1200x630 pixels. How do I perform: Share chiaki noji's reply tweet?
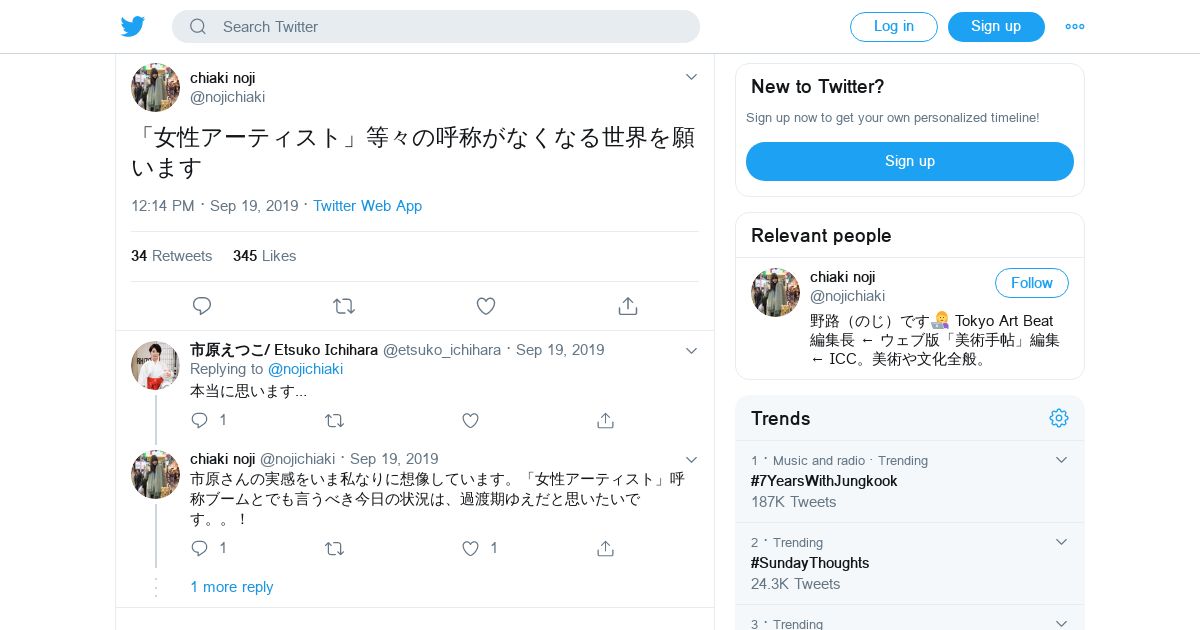click(605, 548)
